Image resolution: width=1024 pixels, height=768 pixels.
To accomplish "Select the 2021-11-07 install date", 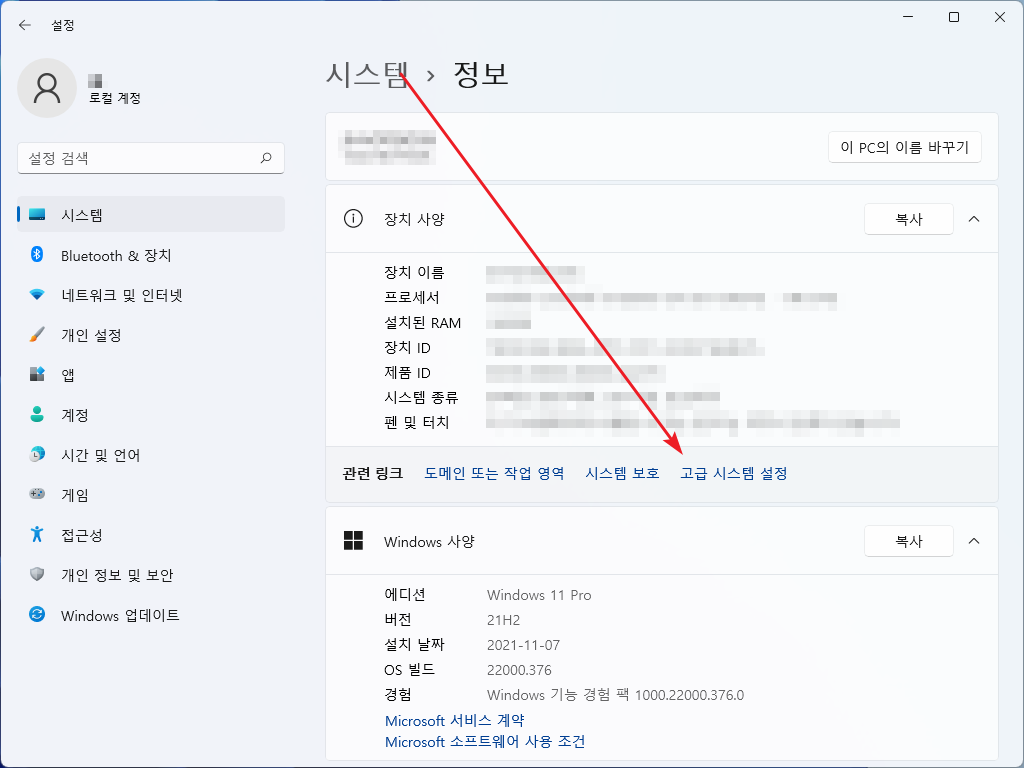I will [x=524, y=645].
